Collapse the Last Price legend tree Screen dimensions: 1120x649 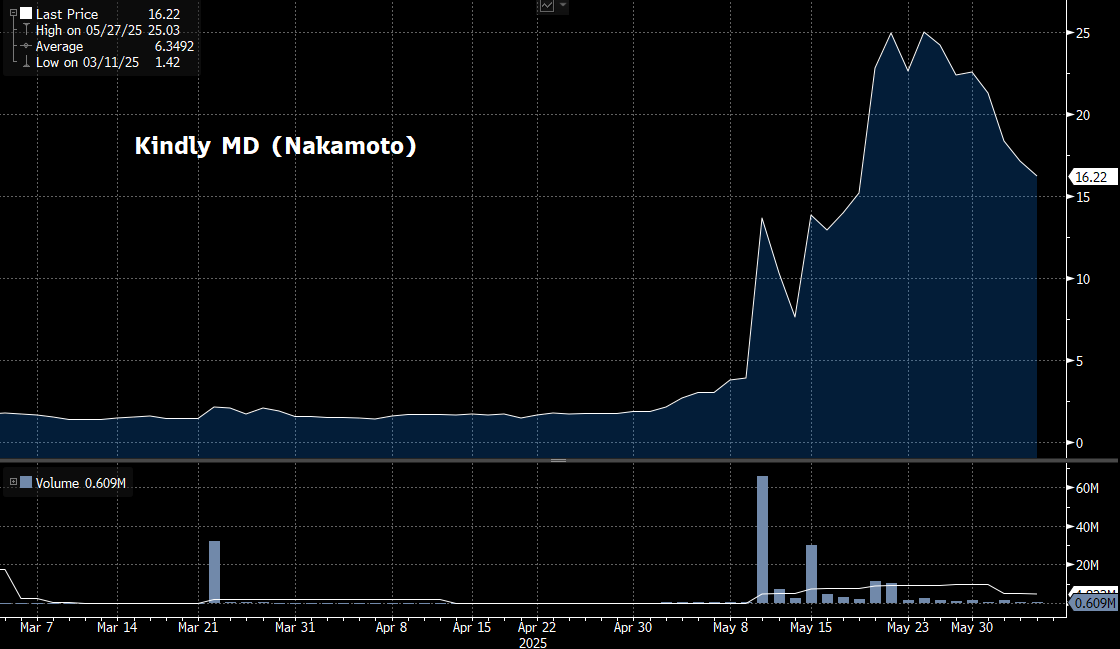click(x=13, y=14)
